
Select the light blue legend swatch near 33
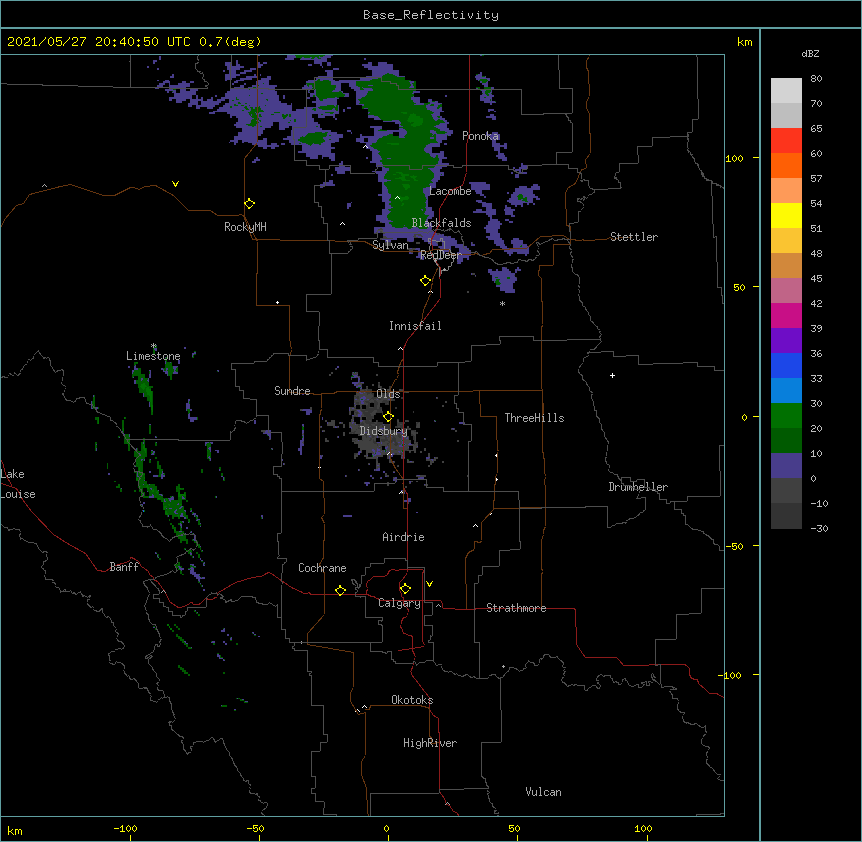coord(786,390)
